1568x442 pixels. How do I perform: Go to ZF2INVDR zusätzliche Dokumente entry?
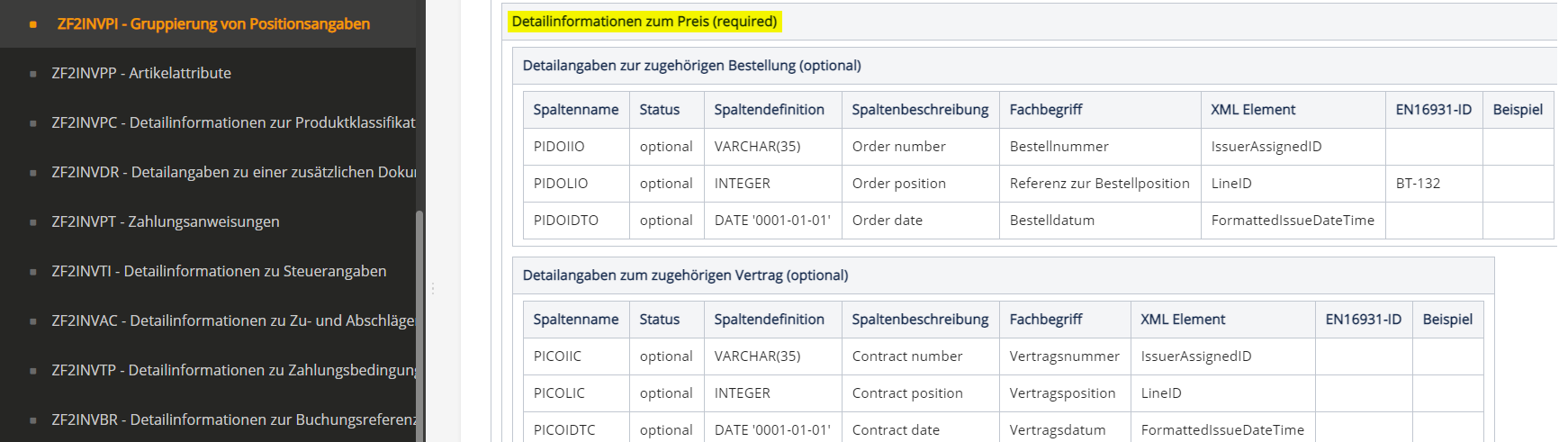click(233, 172)
